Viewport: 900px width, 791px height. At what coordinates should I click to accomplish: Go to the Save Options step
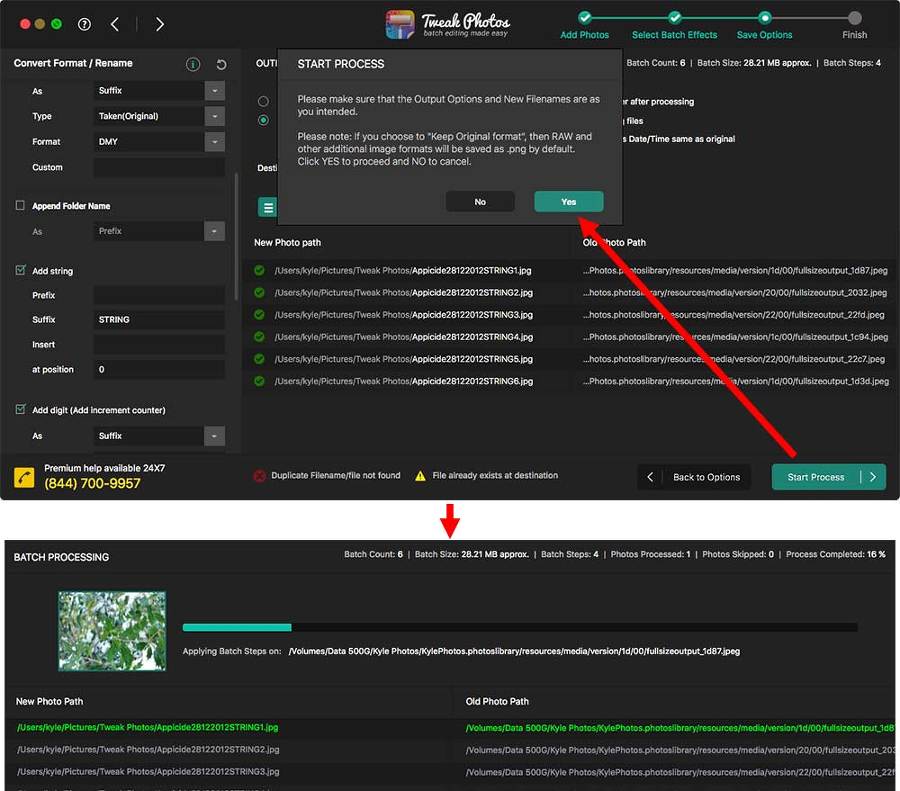point(765,25)
